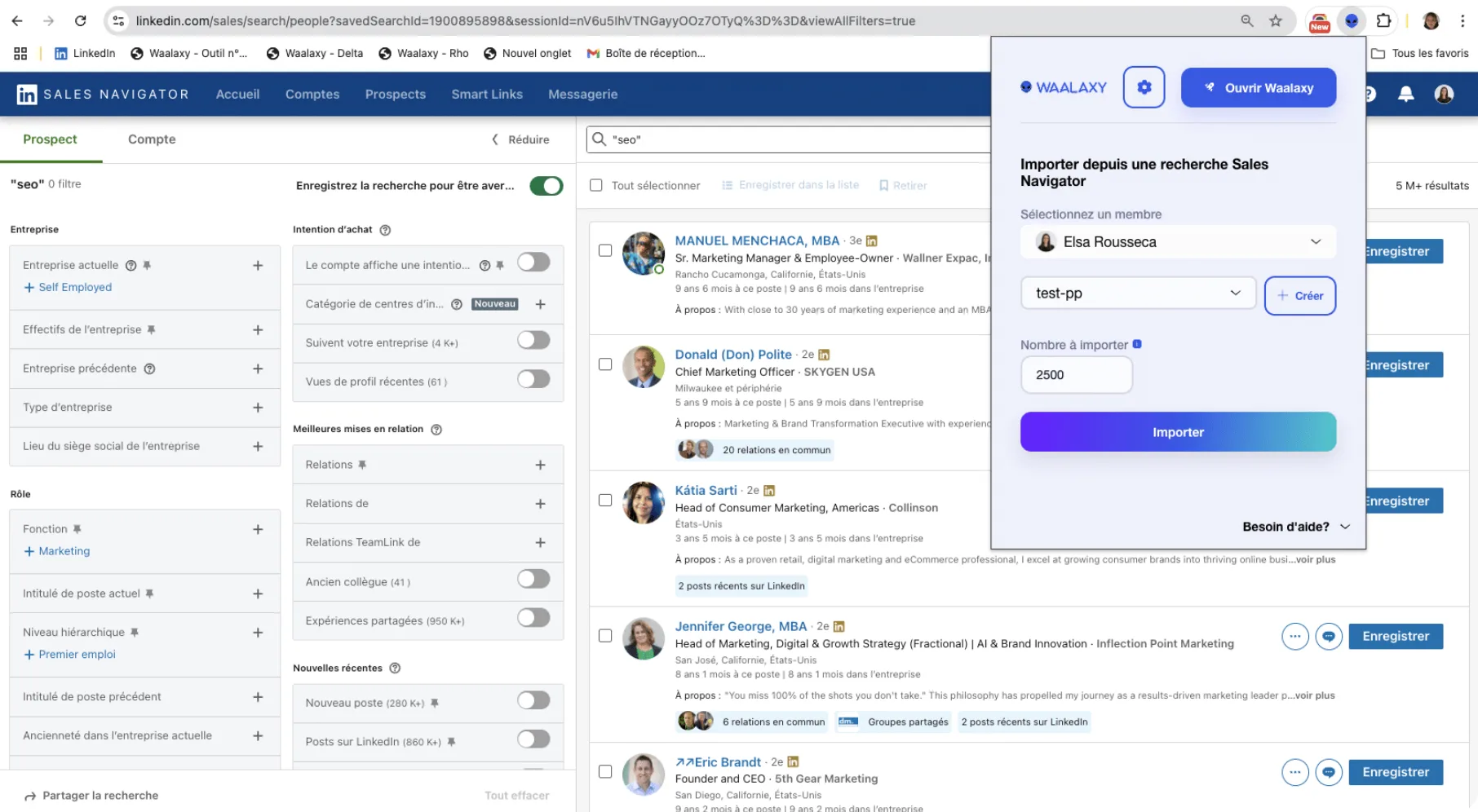Toggle saved search alert switch
This screenshot has width=1478, height=812.
click(x=546, y=186)
